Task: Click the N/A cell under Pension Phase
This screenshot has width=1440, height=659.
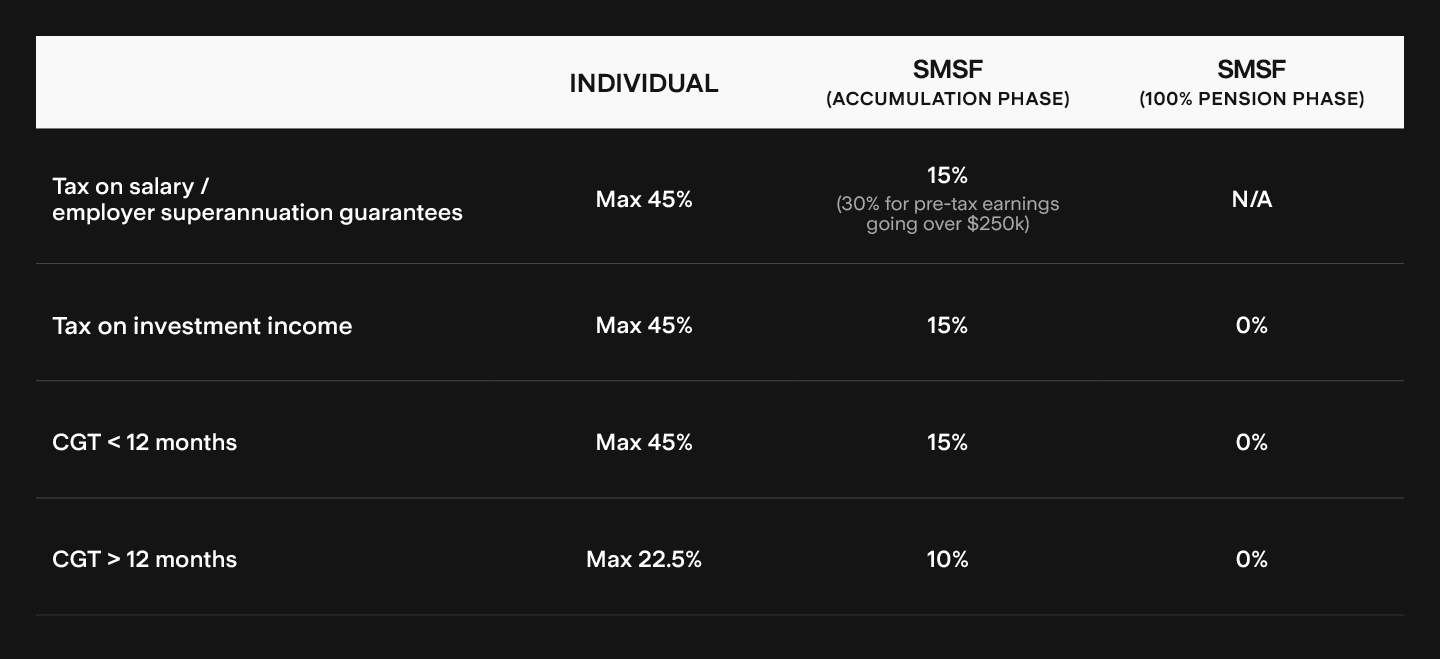Action: coord(1251,200)
